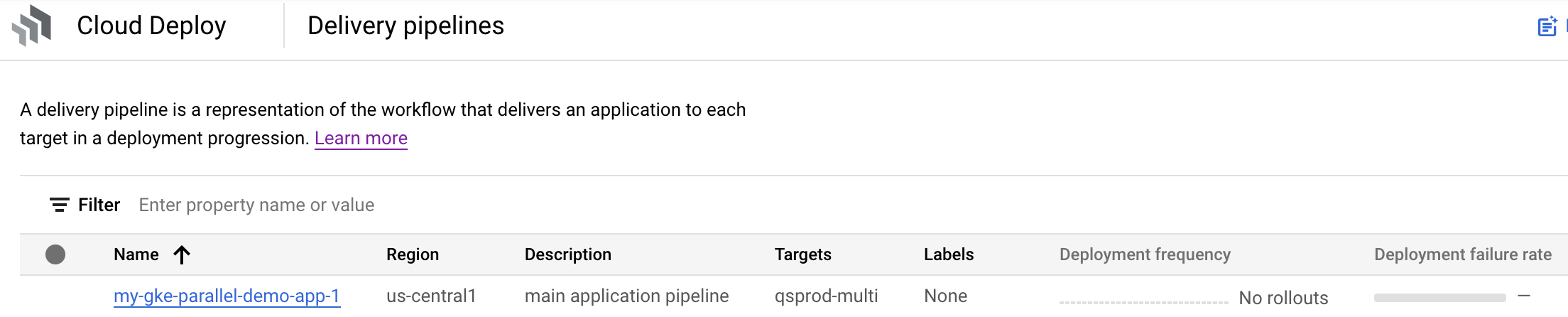Click the Deployment failure rate grey bar
This screenshot has height=317, width=1568.
1439,298
